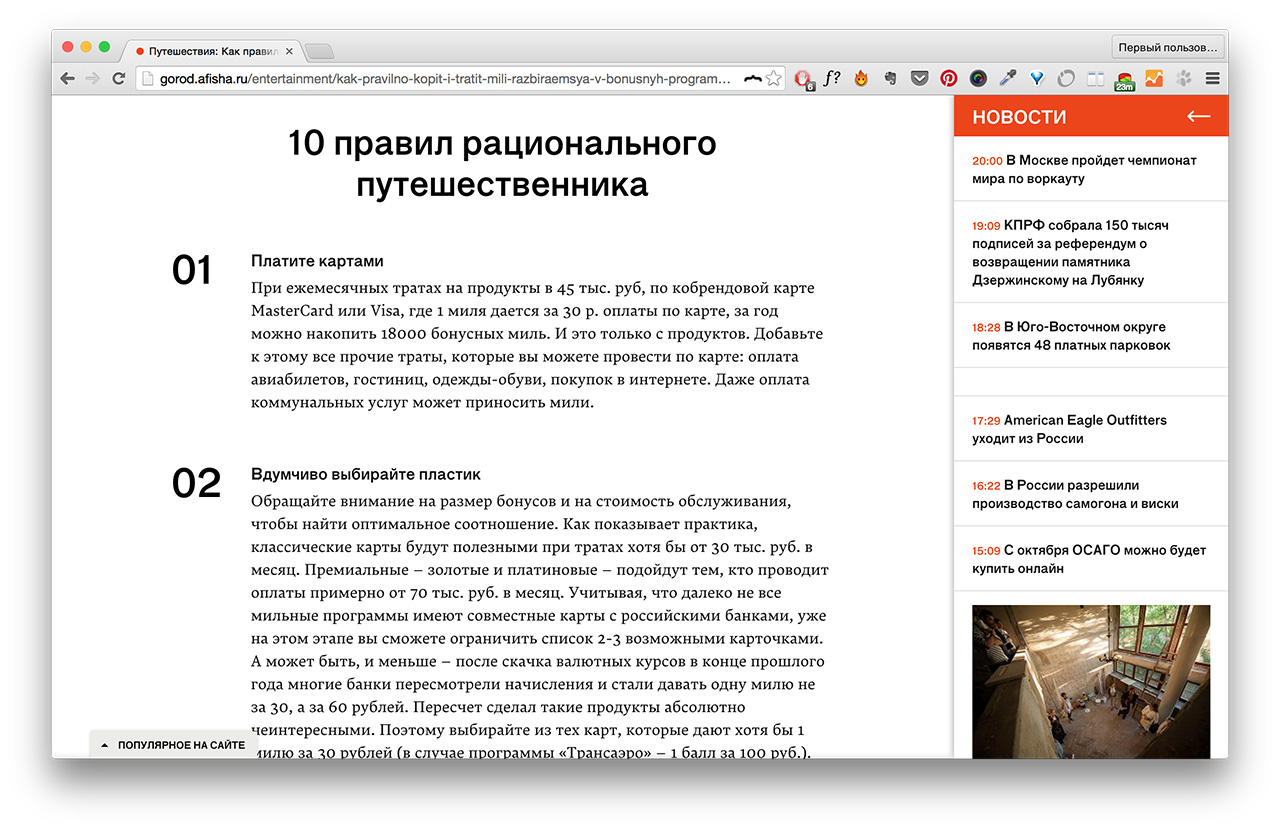This screenshot has height=832, width=1280.
Task: Click the blue funnel extension icon
Action: click(1037, 78)
